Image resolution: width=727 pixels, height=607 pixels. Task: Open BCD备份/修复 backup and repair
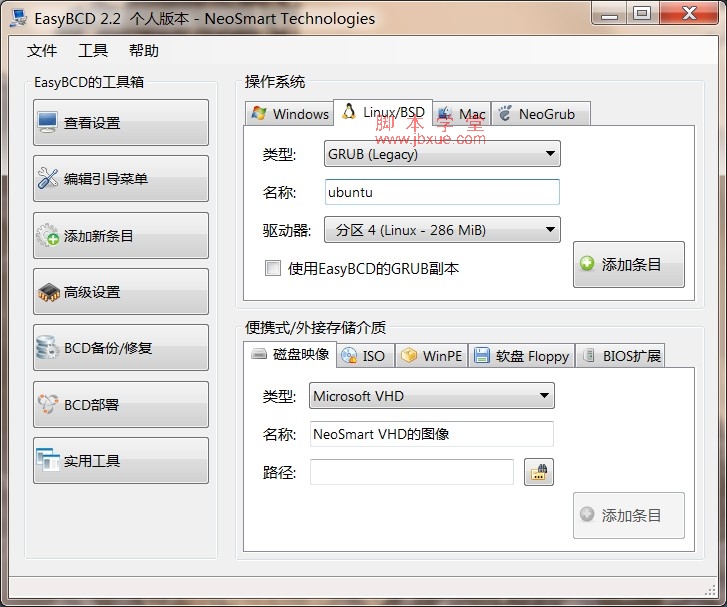click(121, 348)
